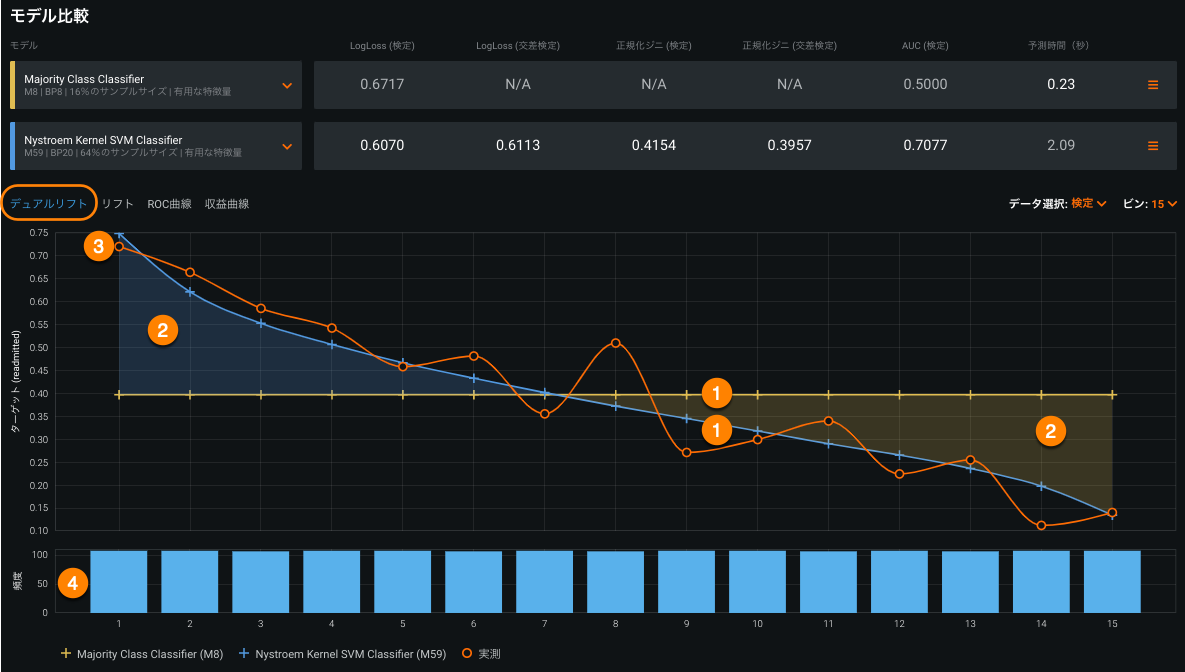This screenshot has width=1185, height=672.
Task: Click the 実測 data point peak at bin 8
Action: point(616,343)
